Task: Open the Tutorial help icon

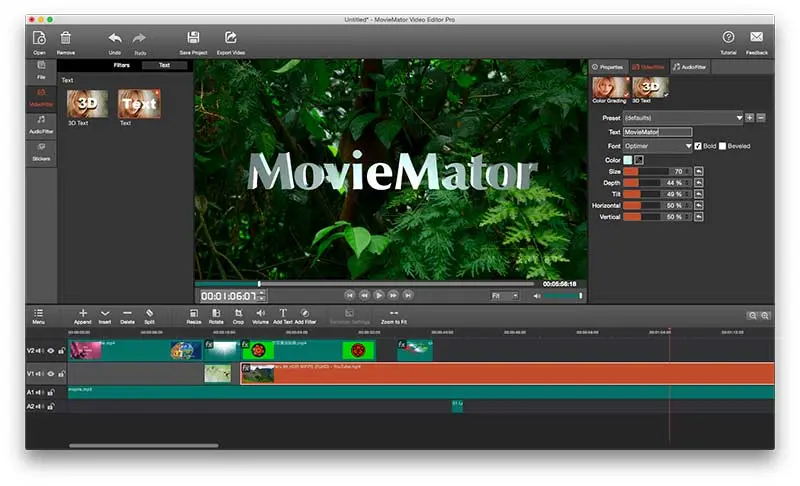Action: pos(729,37)
